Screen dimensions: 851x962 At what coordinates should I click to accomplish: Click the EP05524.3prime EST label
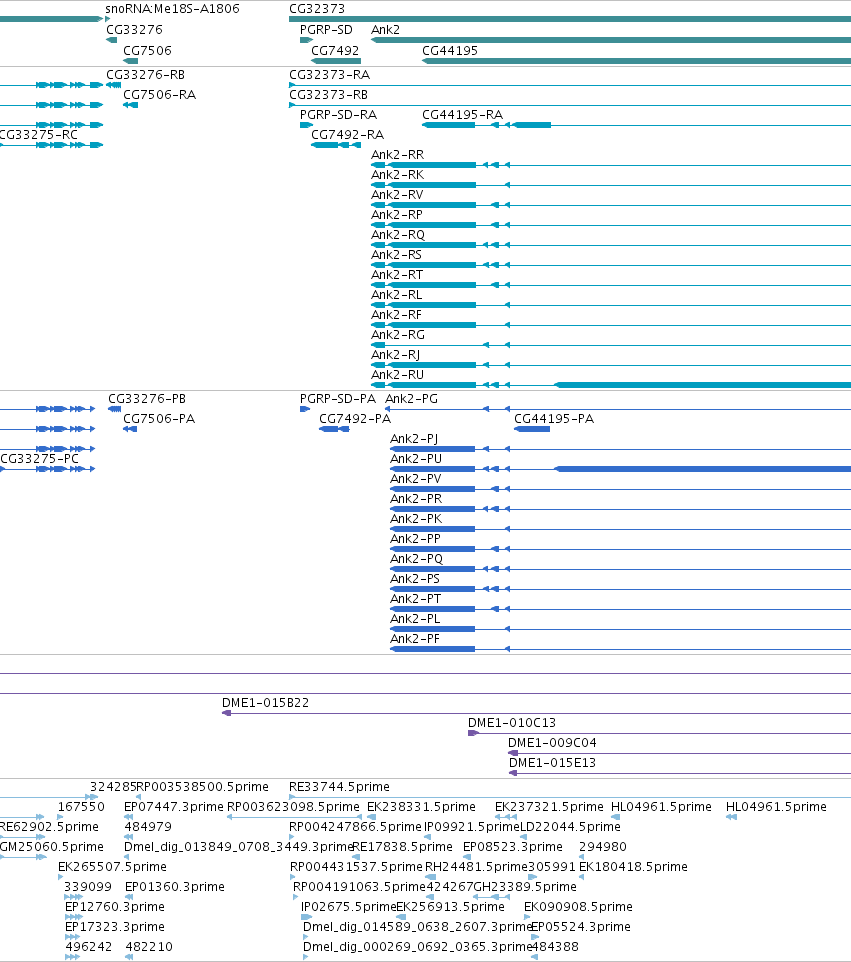click(580, 927)
